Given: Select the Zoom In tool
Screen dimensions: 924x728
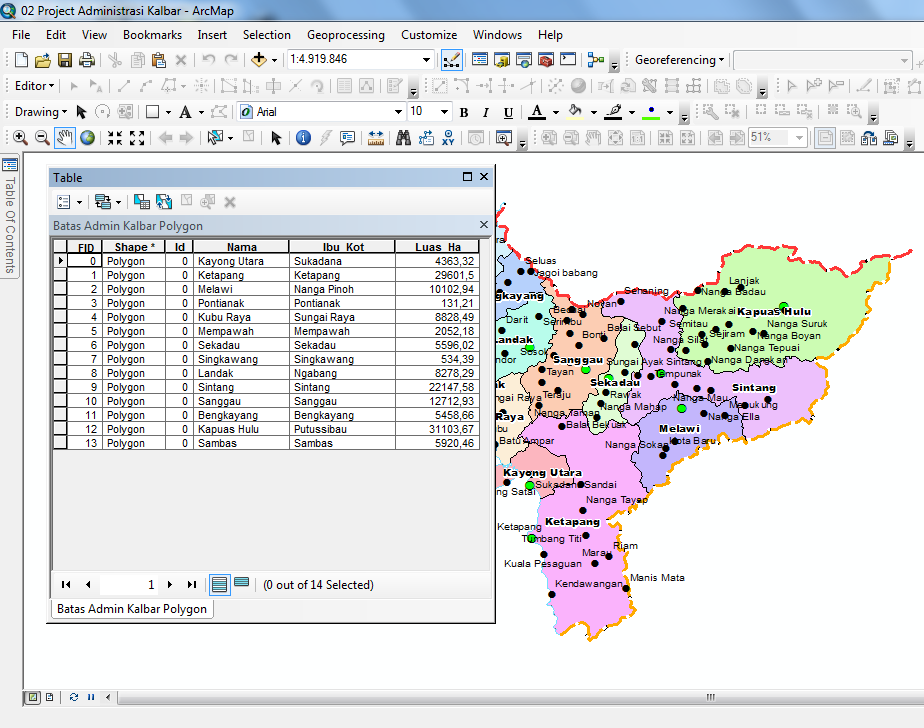Looking at the screenshot, I should 20,138.
